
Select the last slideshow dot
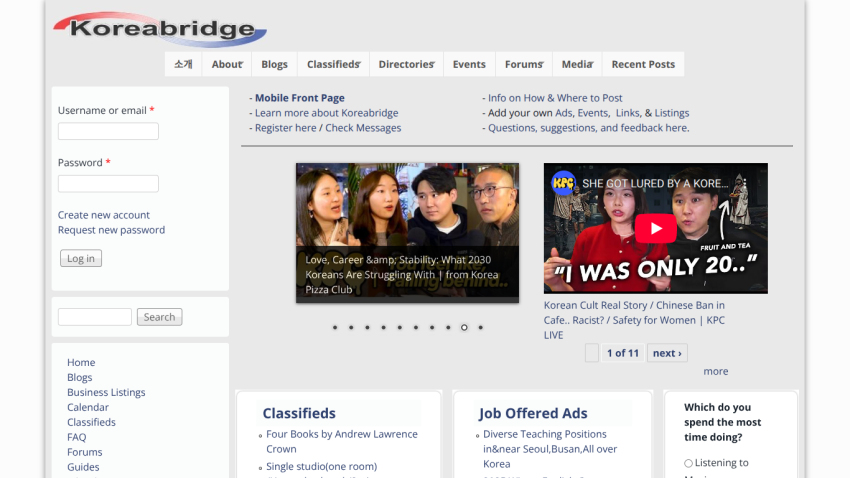pos(480,327)
